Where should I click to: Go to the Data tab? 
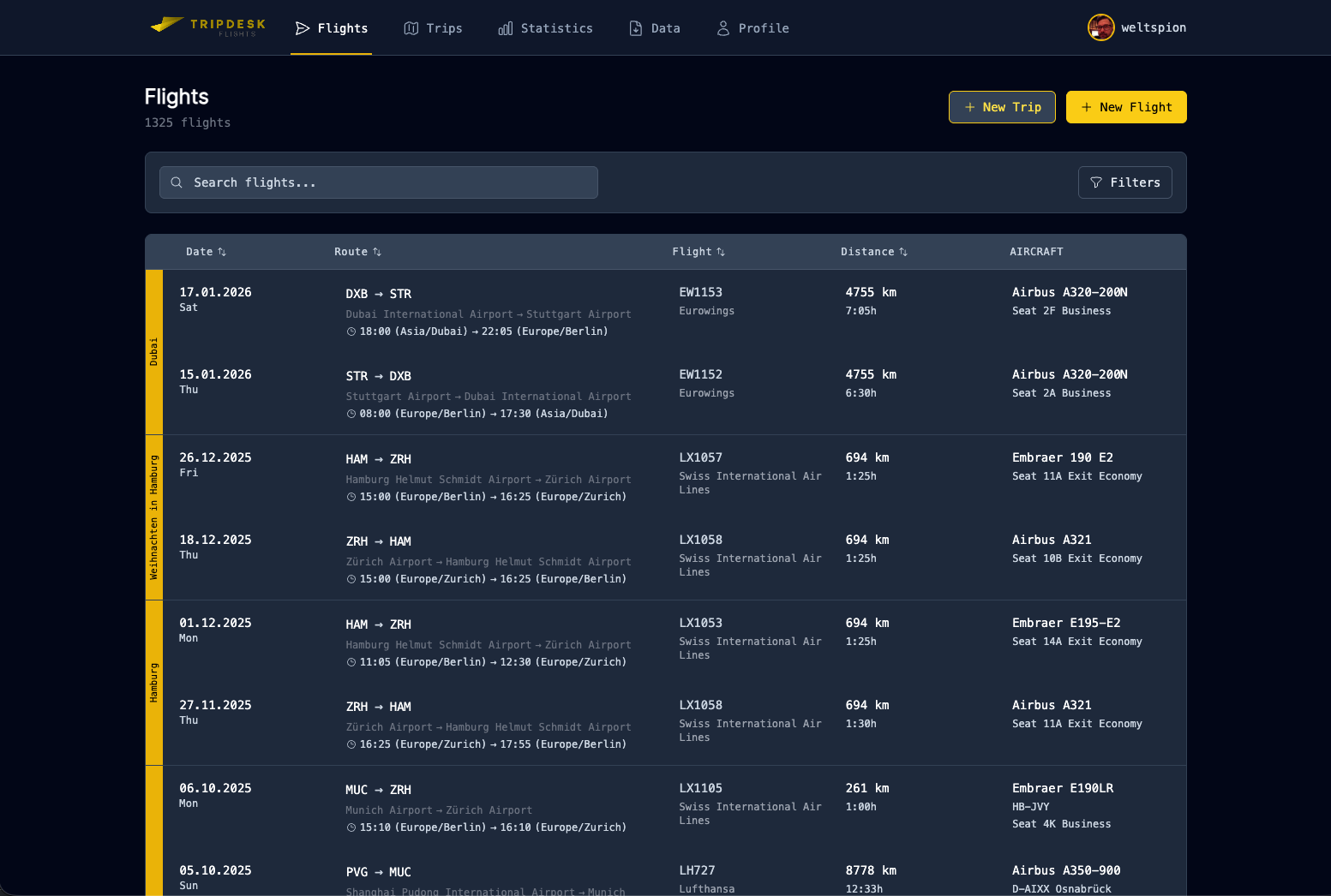[655, 28]
